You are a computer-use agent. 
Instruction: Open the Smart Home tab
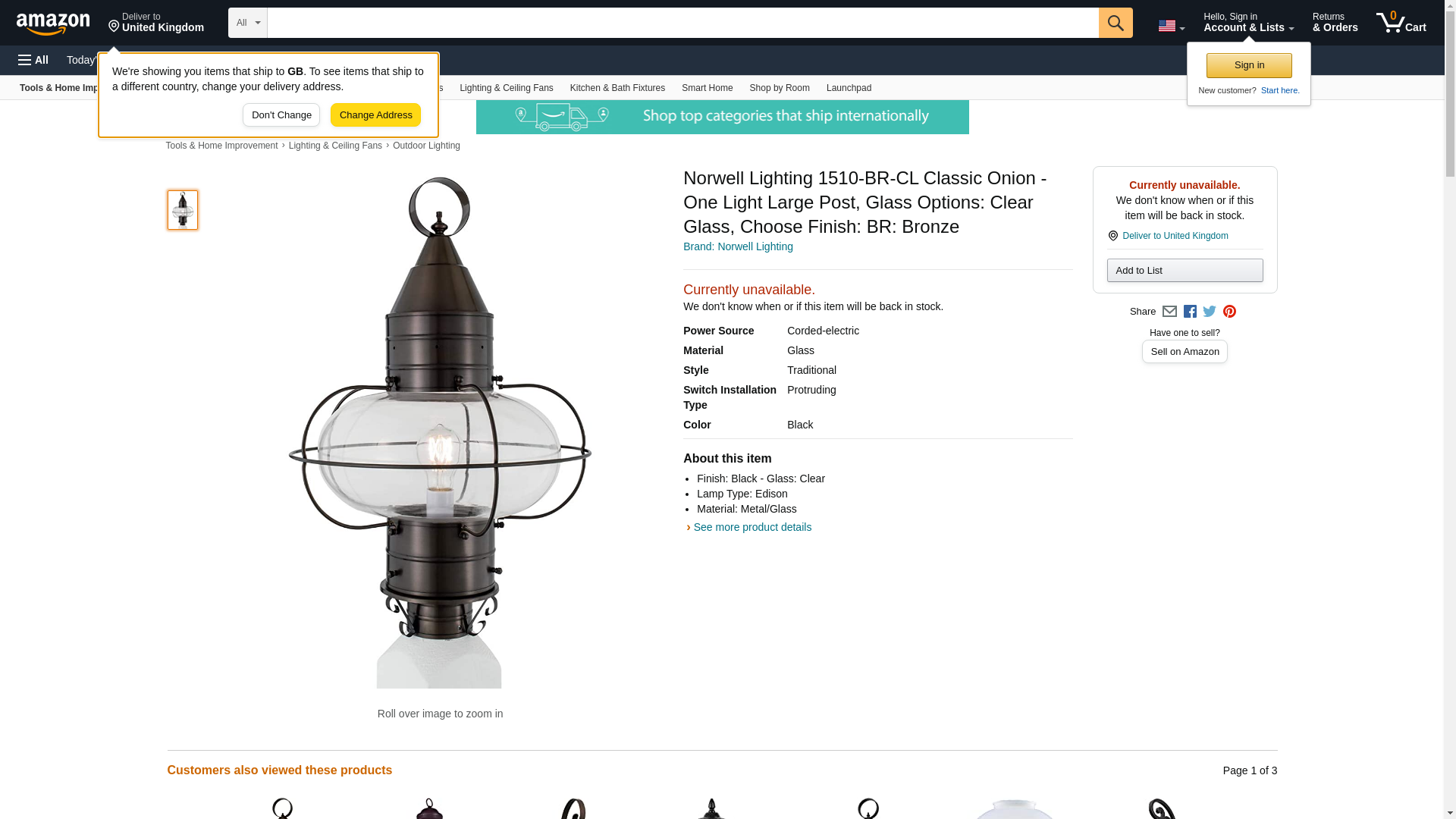[x=707, y=88]
